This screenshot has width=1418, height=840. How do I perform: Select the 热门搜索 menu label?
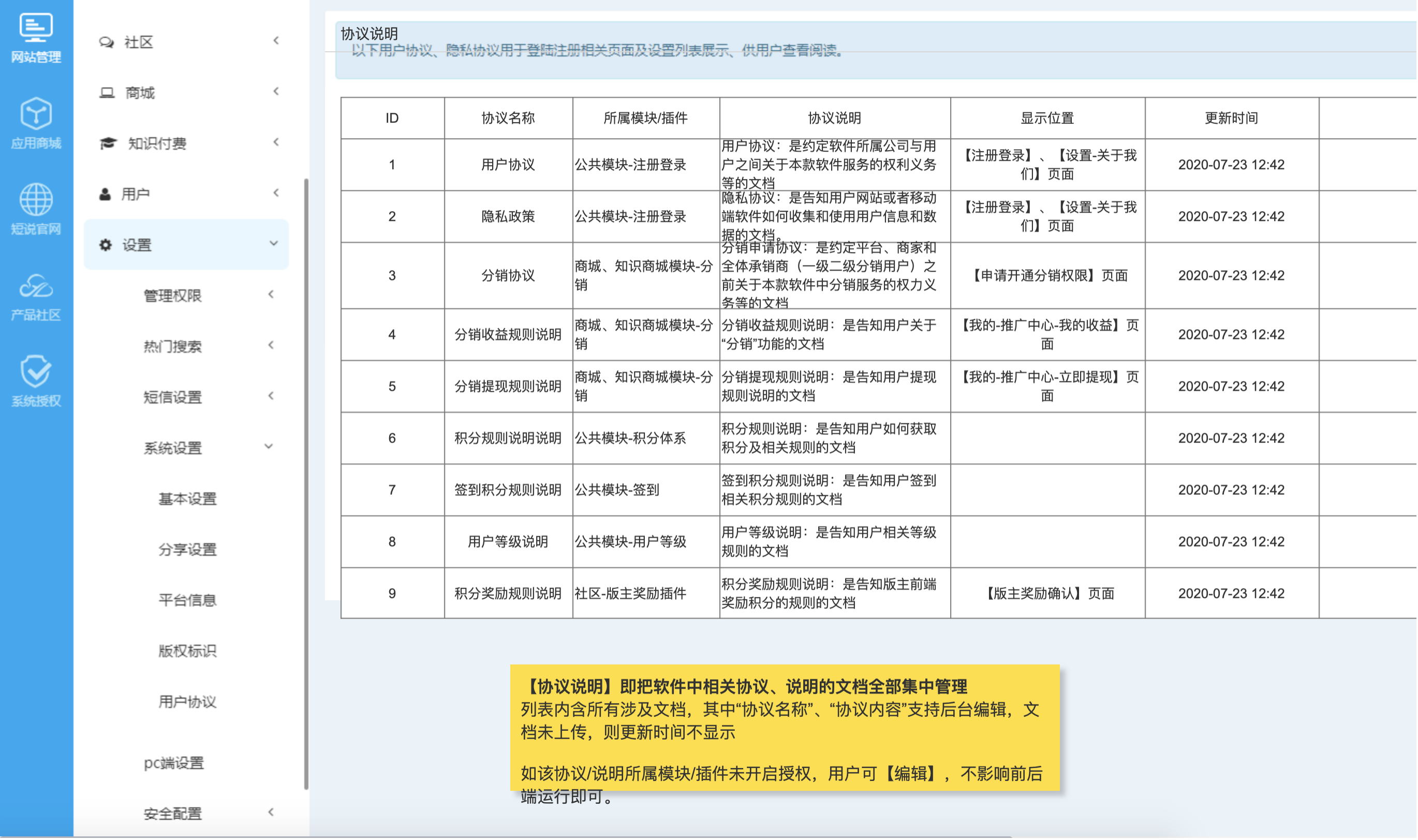tap(172, 347)
